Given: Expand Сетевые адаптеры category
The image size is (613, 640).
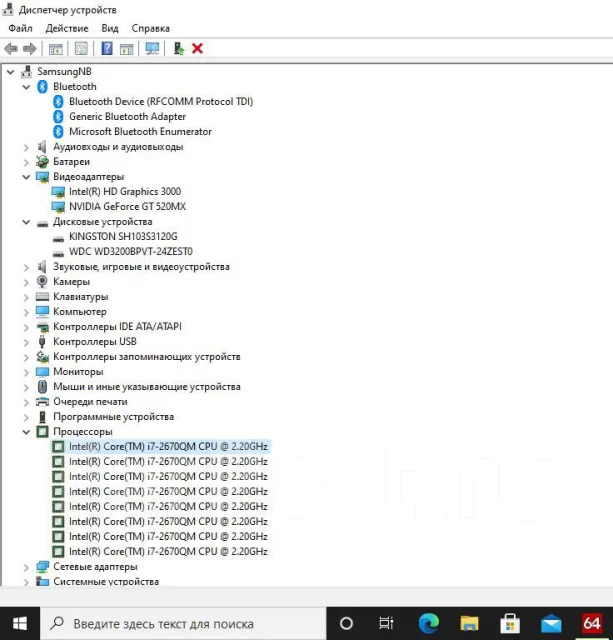Looking at the screenshot, I should click(27, 567).
